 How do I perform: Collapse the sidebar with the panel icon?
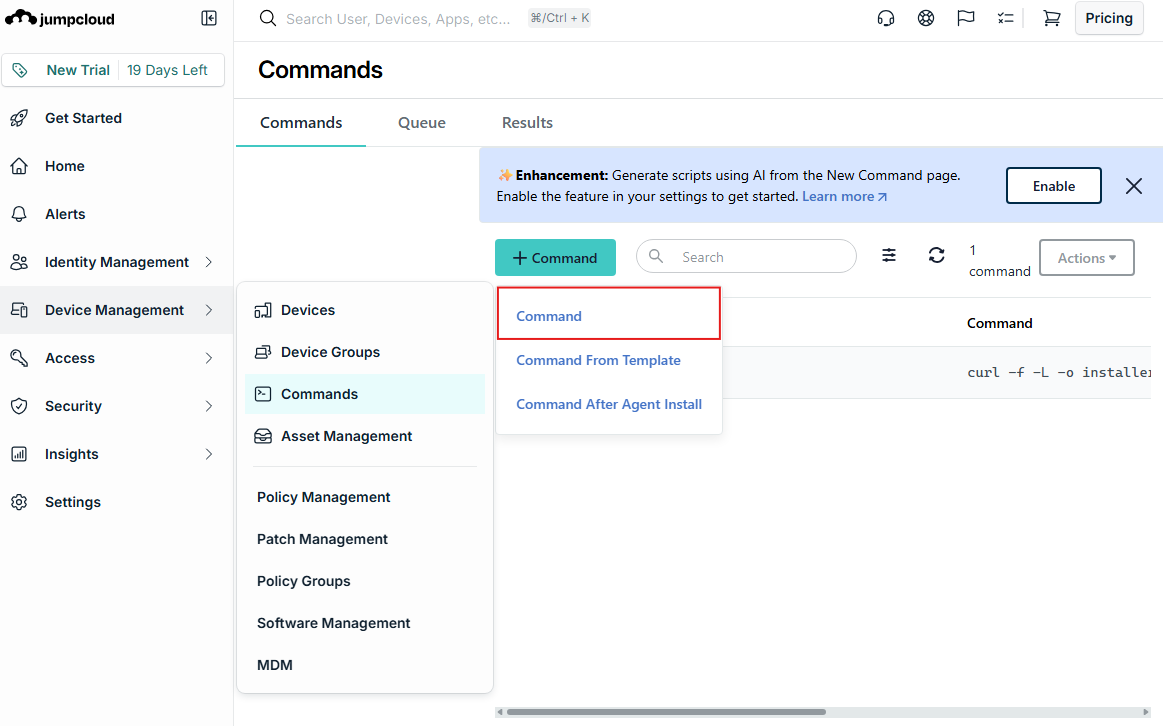(209, 19)
